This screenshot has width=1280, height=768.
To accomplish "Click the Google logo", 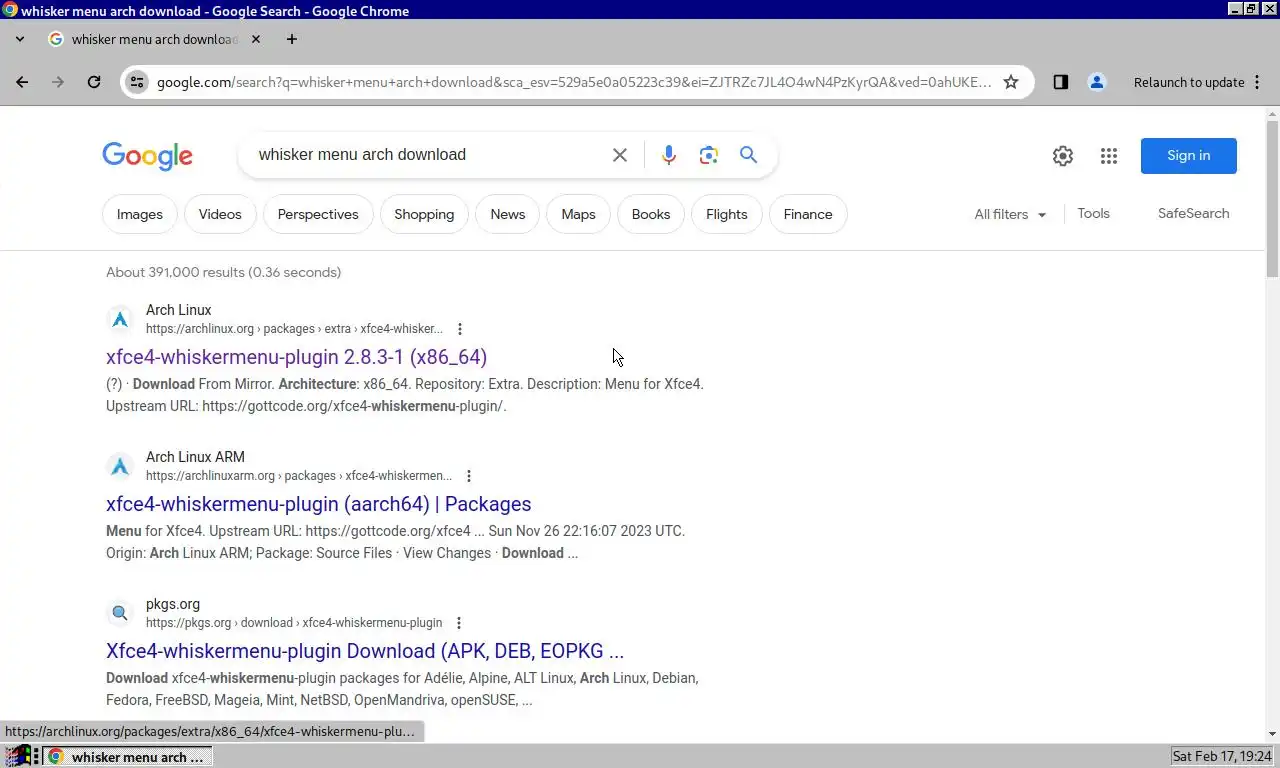I will [x=148, y=156].
